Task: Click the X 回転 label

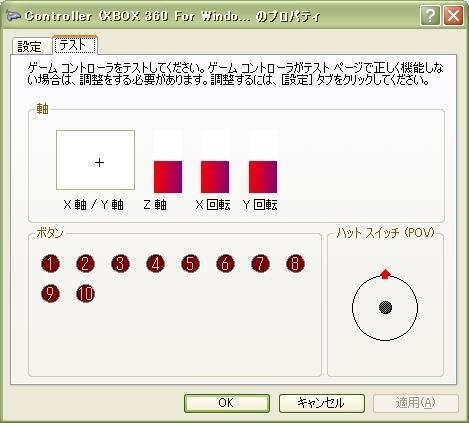Action: (x=213, y=205)
